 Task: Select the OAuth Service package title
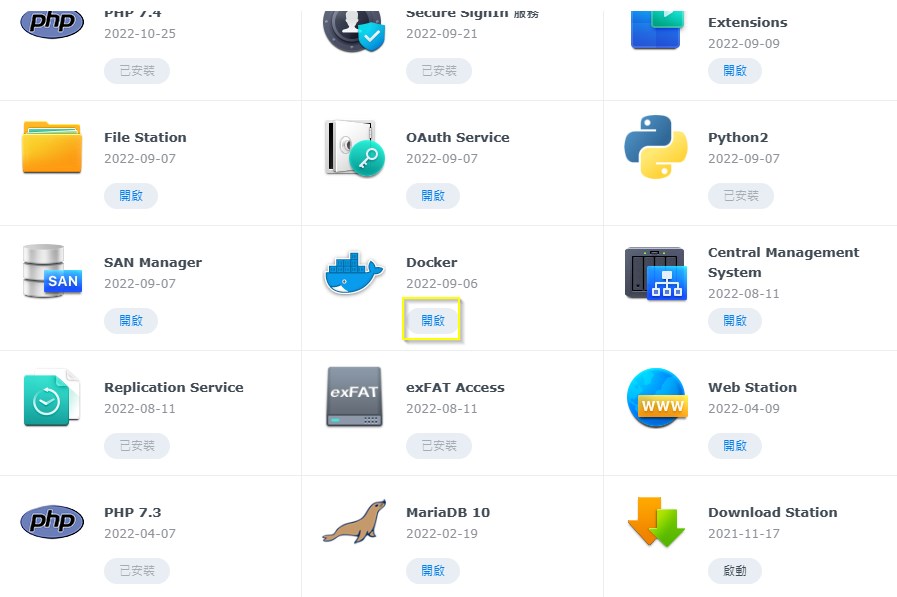pyautogui.click(x=458, y=137)
